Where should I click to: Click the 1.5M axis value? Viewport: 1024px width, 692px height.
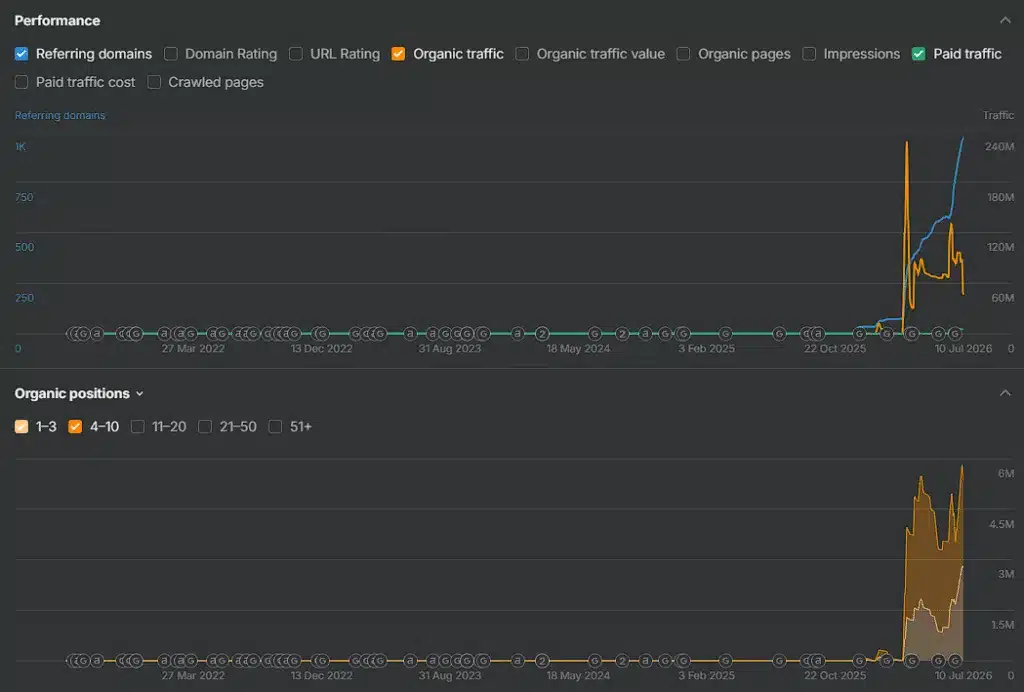pyautogui.click(x=1002, y=625)
